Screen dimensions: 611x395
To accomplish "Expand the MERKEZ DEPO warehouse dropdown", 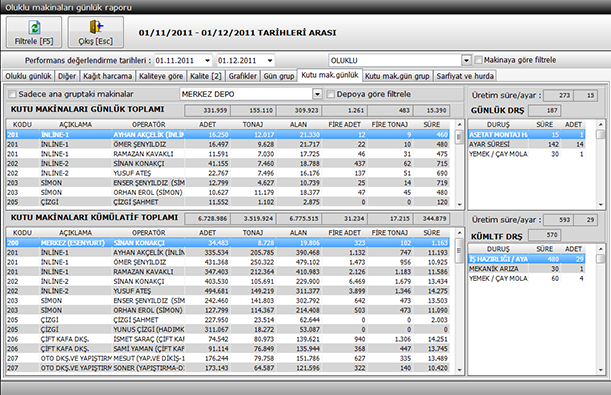I will click(x=318, y=94).
